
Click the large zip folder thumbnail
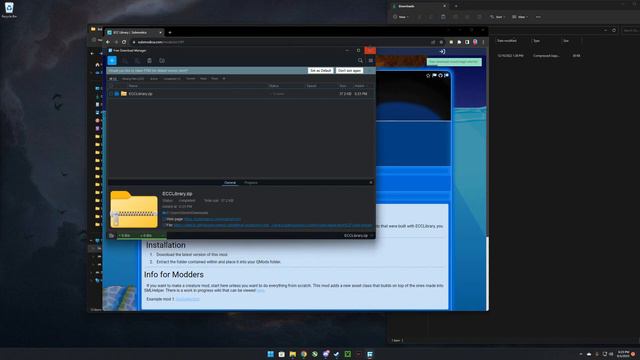pyautogui.click(x=134, y=209)
